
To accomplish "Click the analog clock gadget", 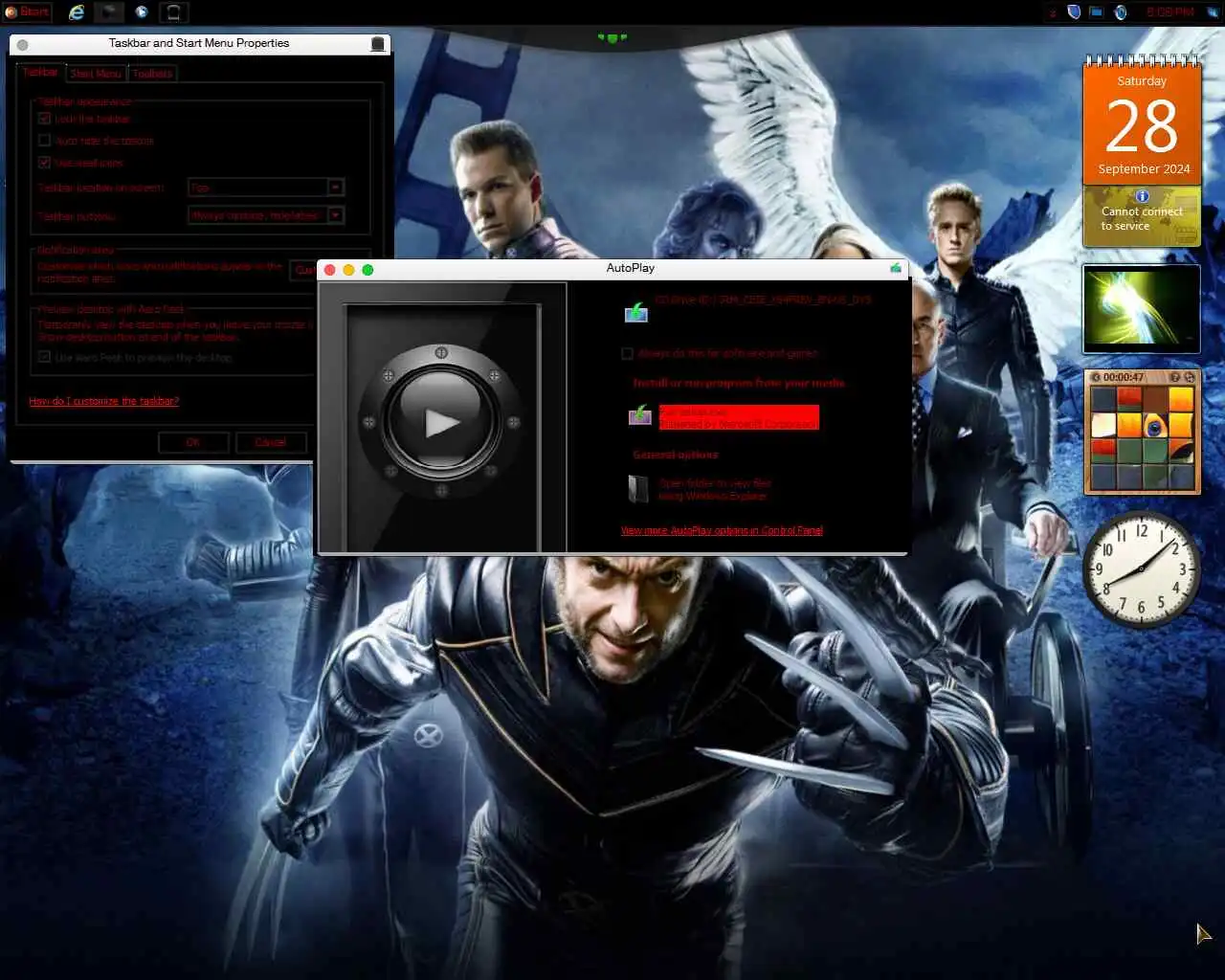I will (x=1141, y=569).
